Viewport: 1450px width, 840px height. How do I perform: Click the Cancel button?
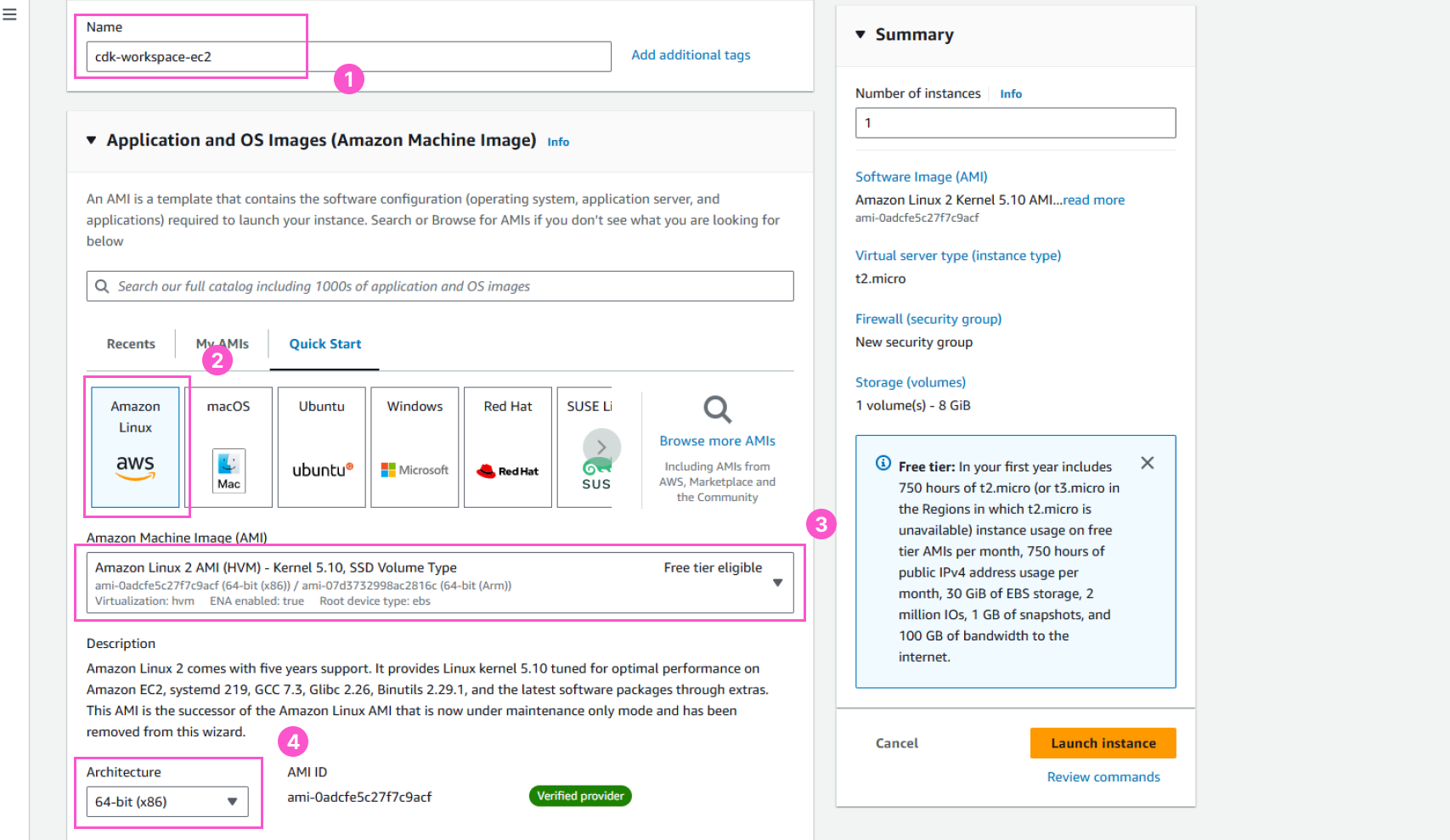897,743
